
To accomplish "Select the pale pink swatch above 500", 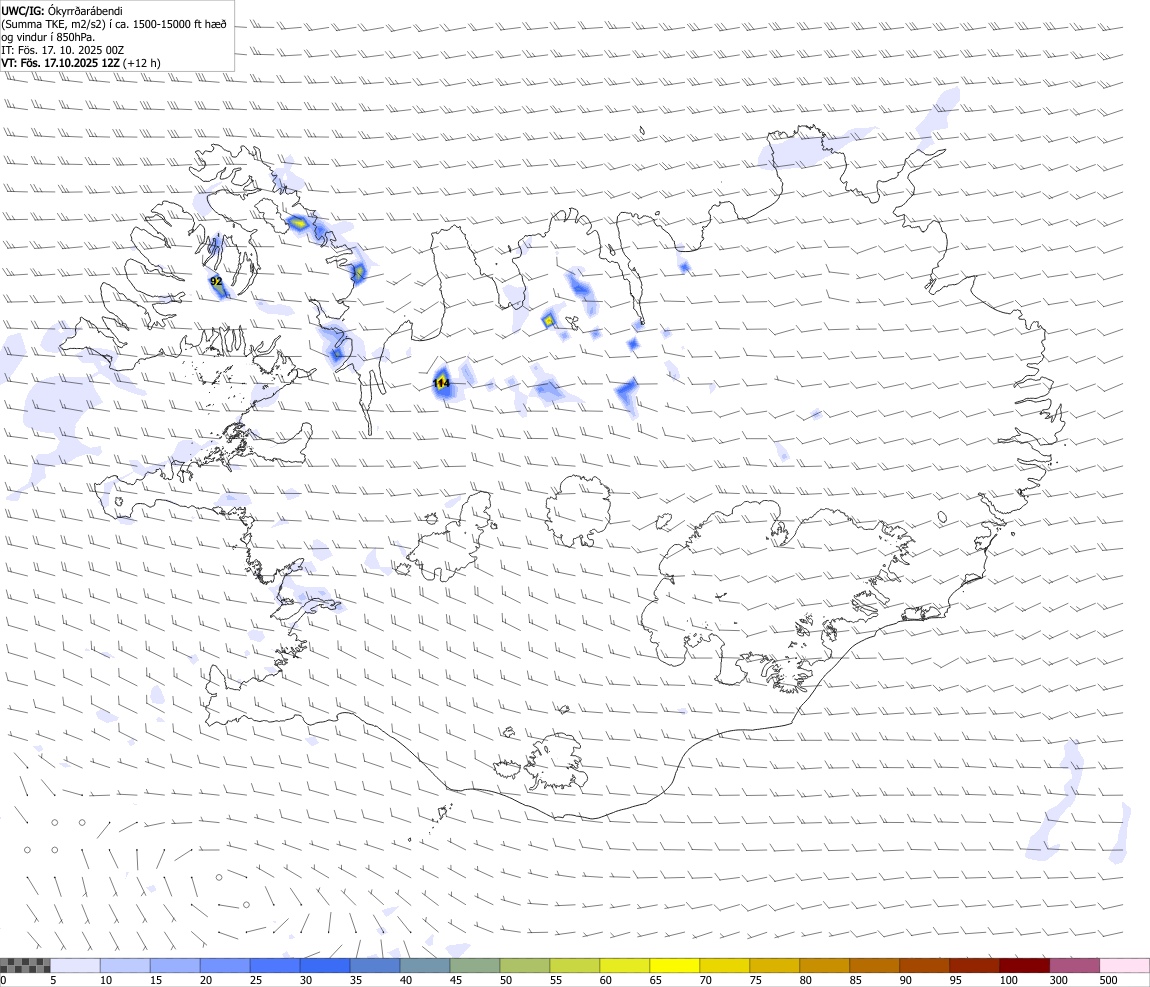I will point(1124,965).
